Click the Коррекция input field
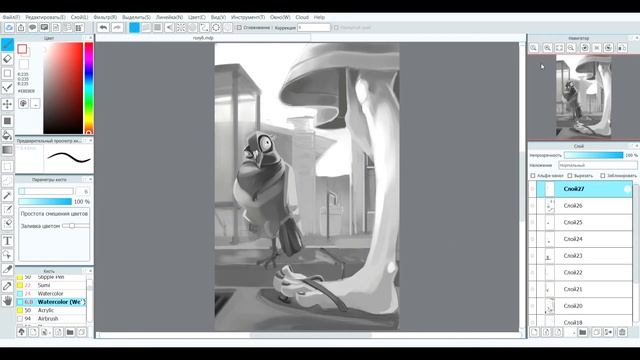Image resolution: width=640 pixels, height=360 pixels. coord(313,27)
